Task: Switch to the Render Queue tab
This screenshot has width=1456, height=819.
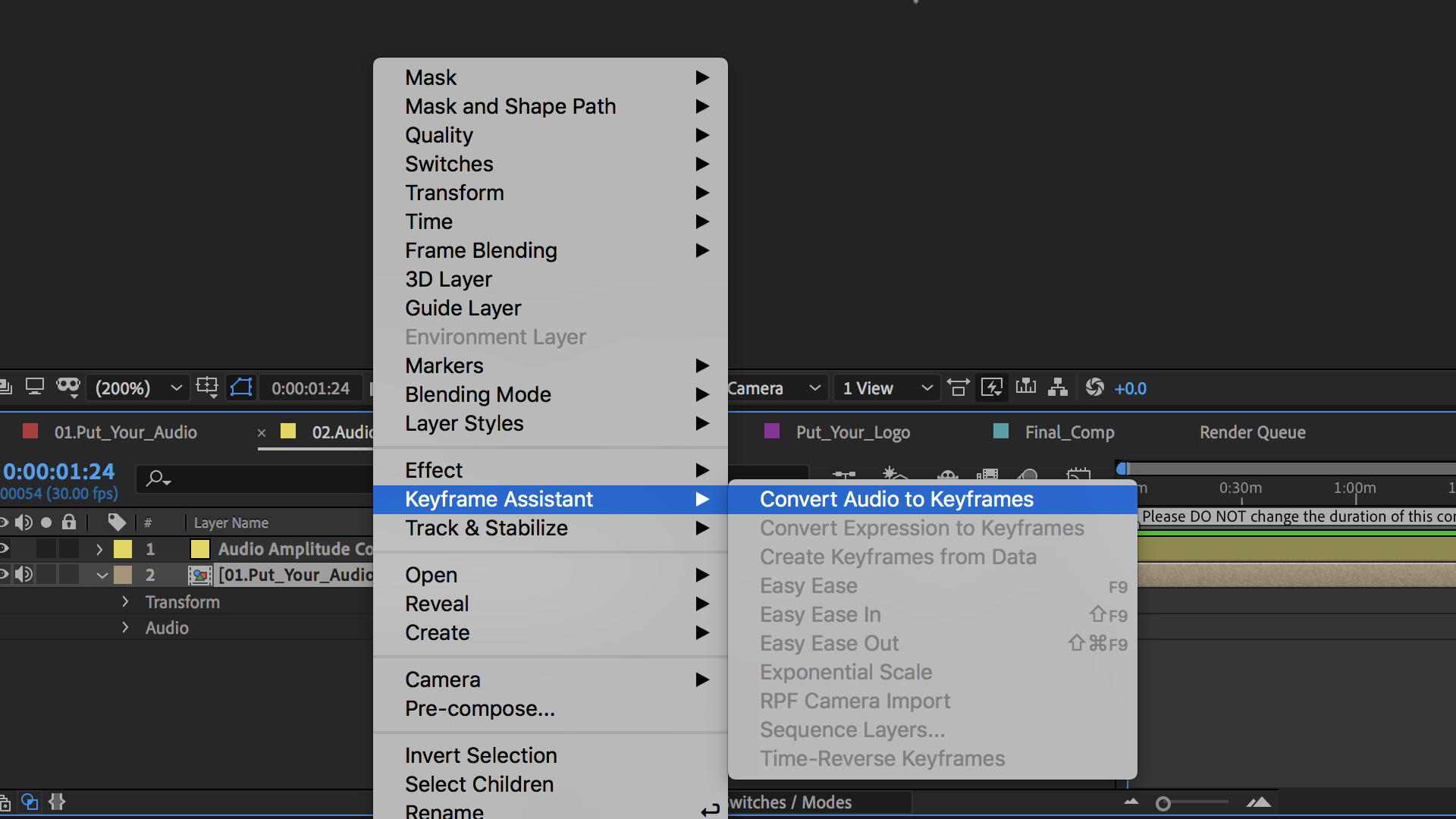Action: pos(1252,431)
